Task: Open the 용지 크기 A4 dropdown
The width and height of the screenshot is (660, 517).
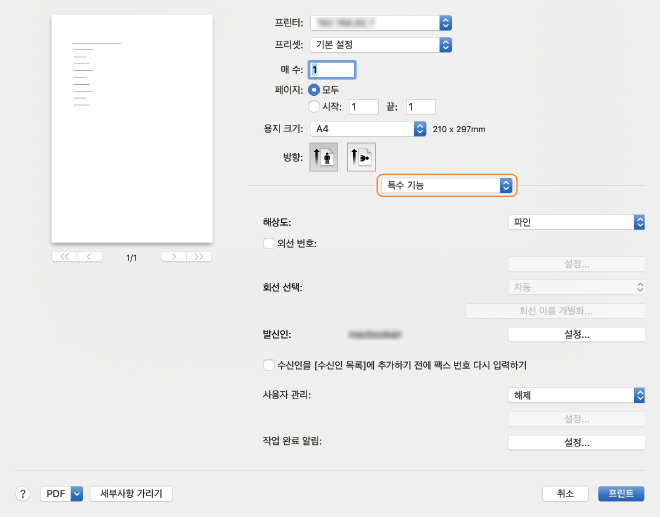Action: pos(368,129)
